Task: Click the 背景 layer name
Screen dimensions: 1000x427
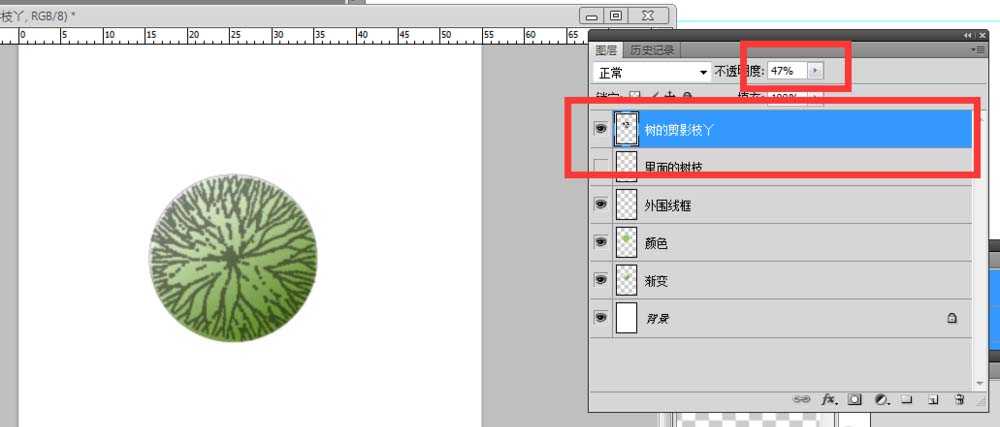Action: (x=657, y=318)
